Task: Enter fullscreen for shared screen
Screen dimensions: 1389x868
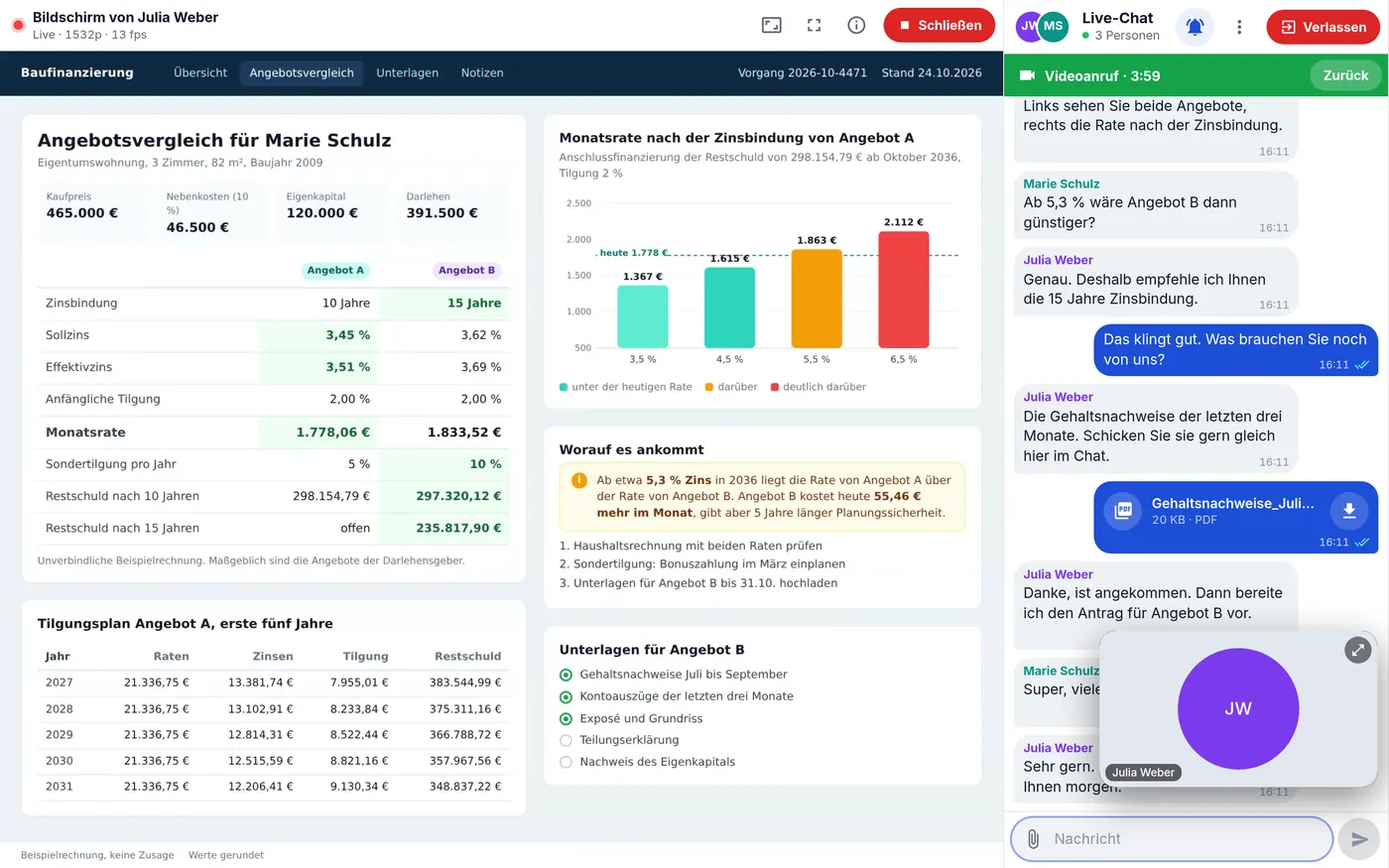Action: coord(815,26)
